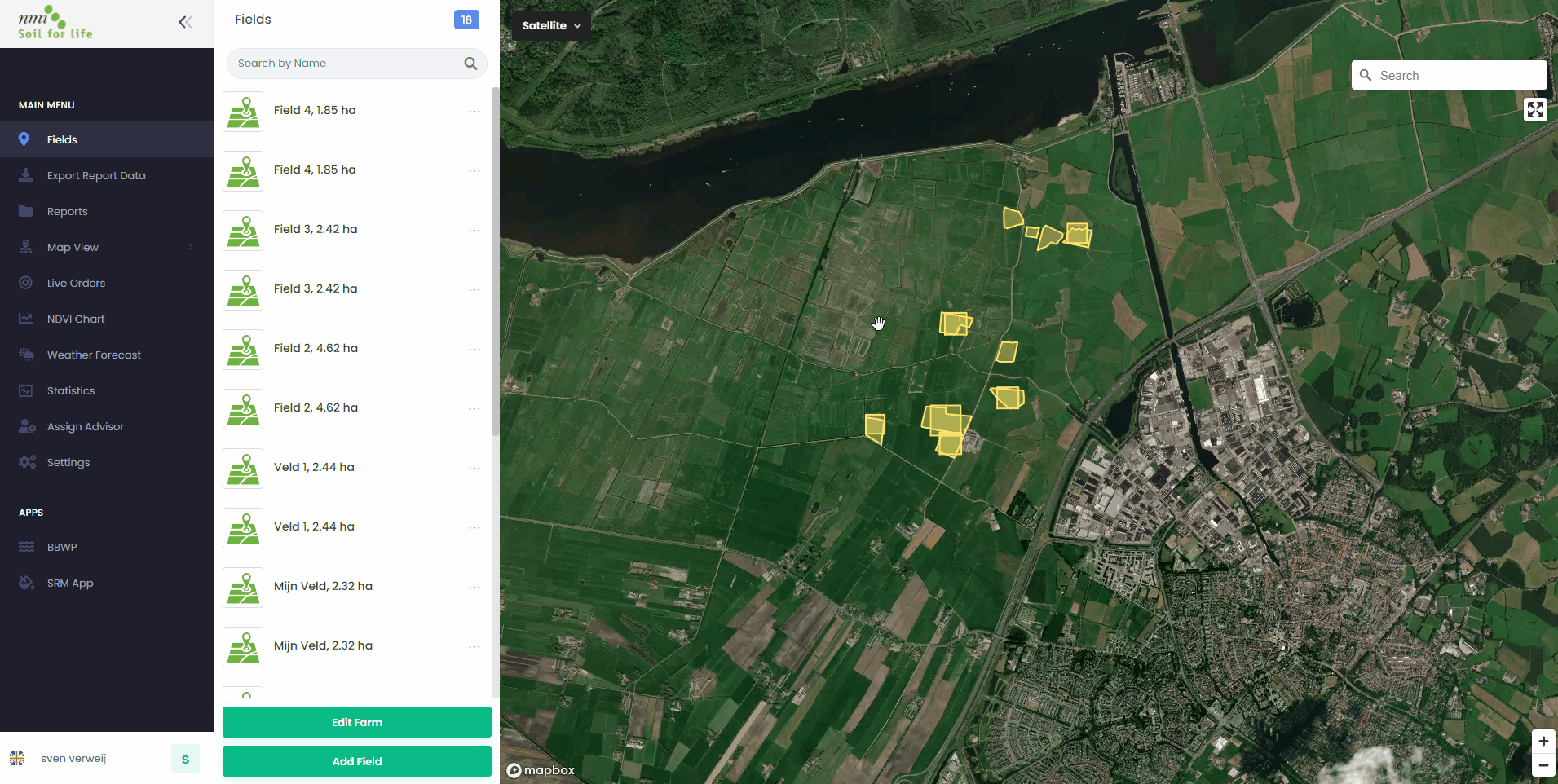Image resolution: width=1558 pixels, height=784 pixels.
Task: Click the map fullscreen icon
Action: (x=1535, y=109)
